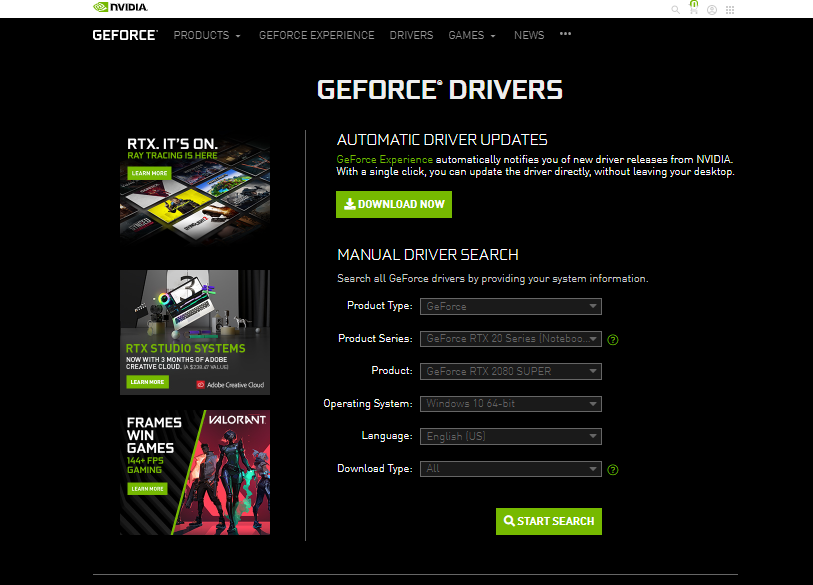Click Learn More on RTX Studio Systems banner
Viewport: 813px width, 585px height.
click(x=147, y=382)
